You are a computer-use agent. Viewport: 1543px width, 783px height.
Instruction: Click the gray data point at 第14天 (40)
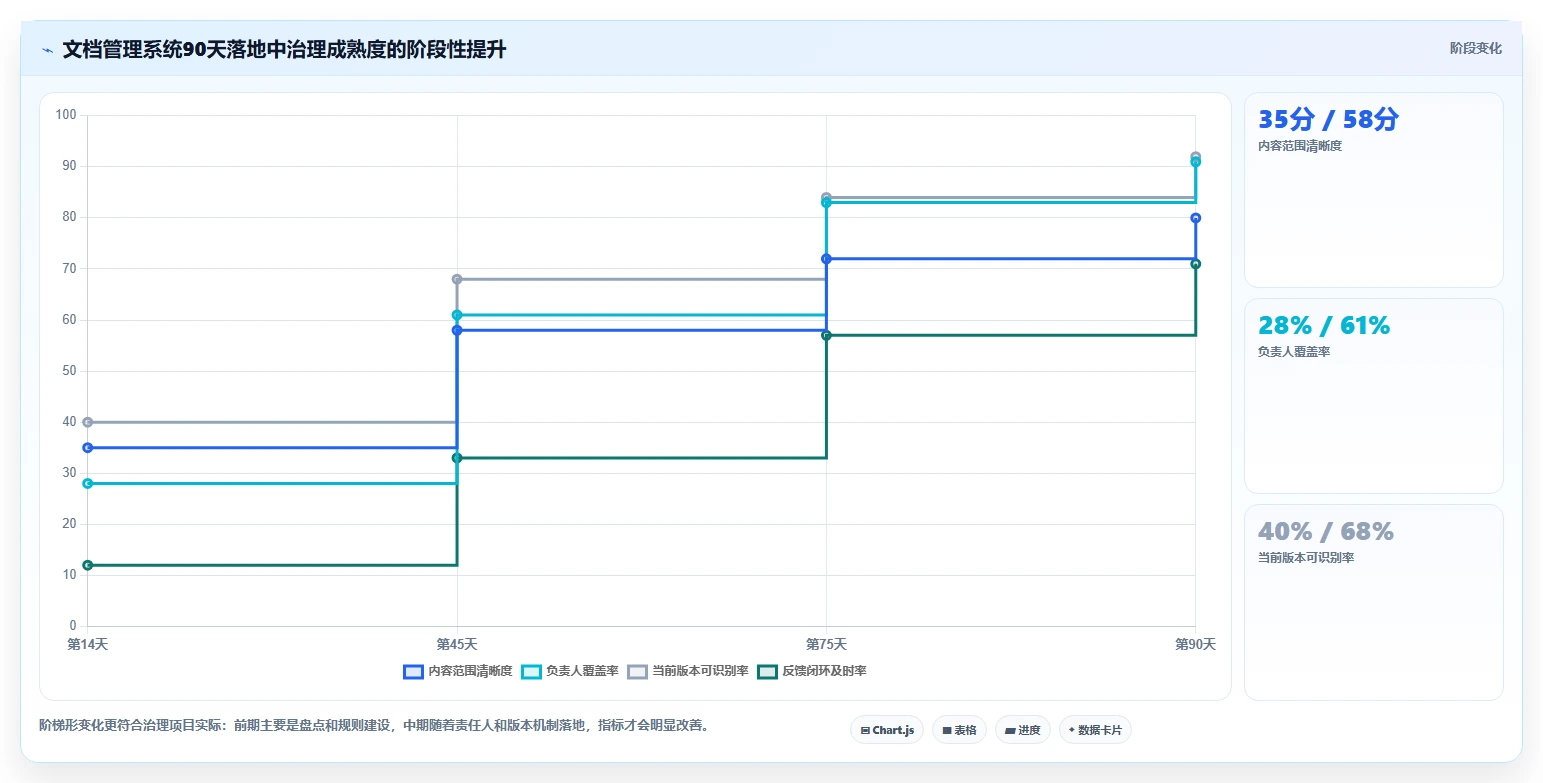(87, 422)
